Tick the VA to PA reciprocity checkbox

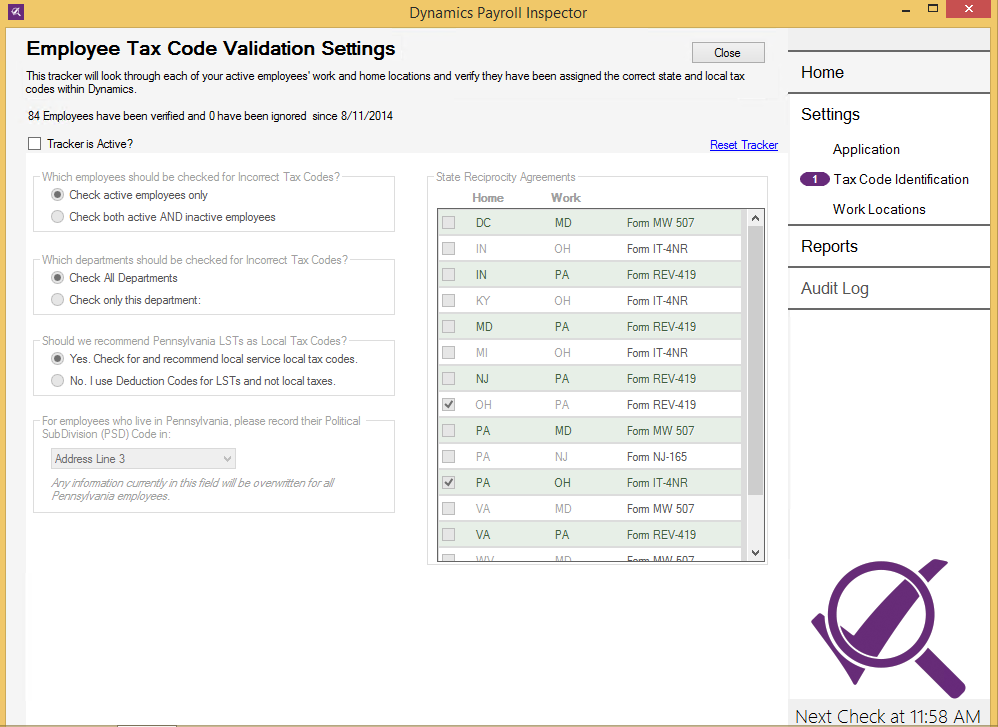449,535
